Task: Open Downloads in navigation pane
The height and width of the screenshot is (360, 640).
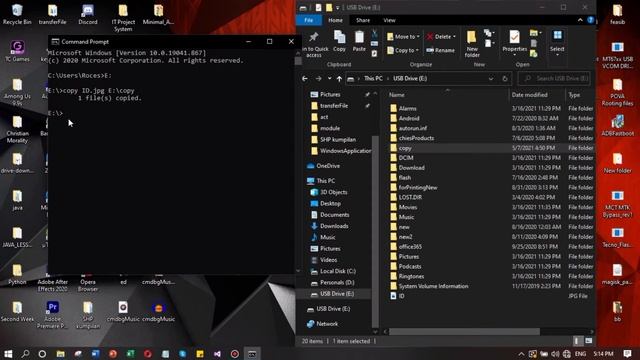Action: [x=334, y=226]
